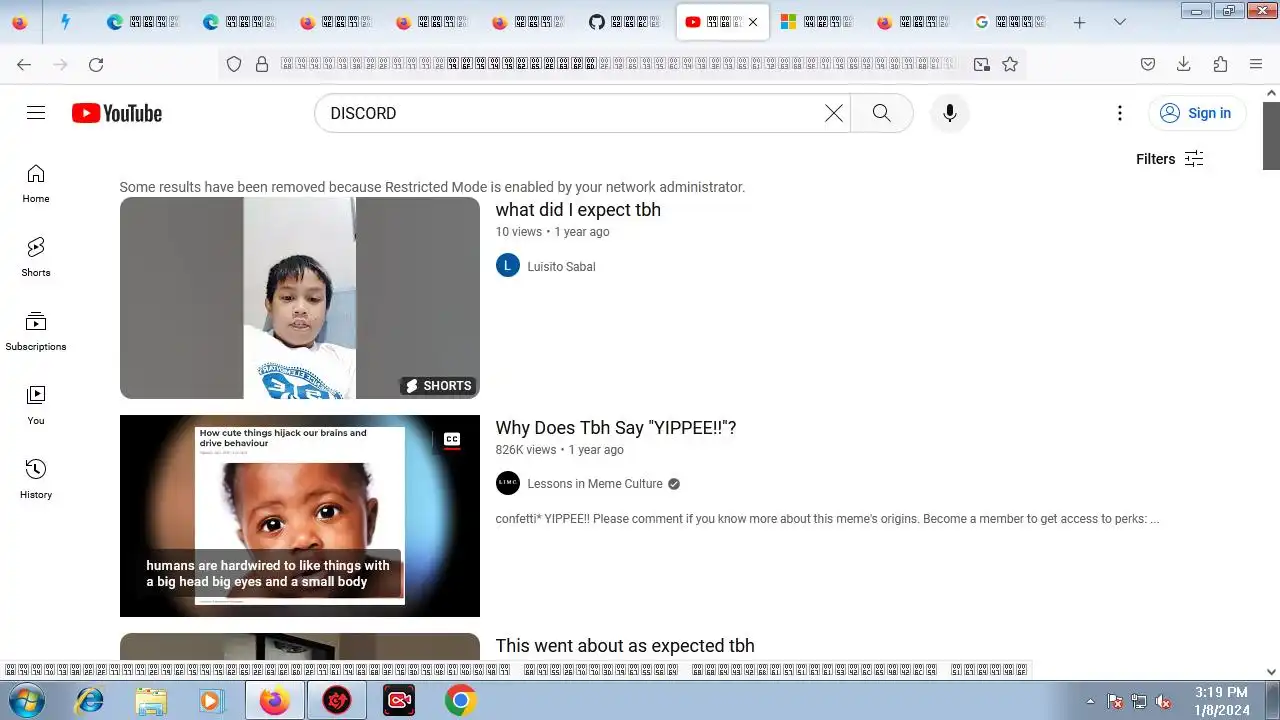Viewport: 1280px width, 720px height.
Task: Open the Firefox extensions puzzle icon
Action: pos(1220,64)
